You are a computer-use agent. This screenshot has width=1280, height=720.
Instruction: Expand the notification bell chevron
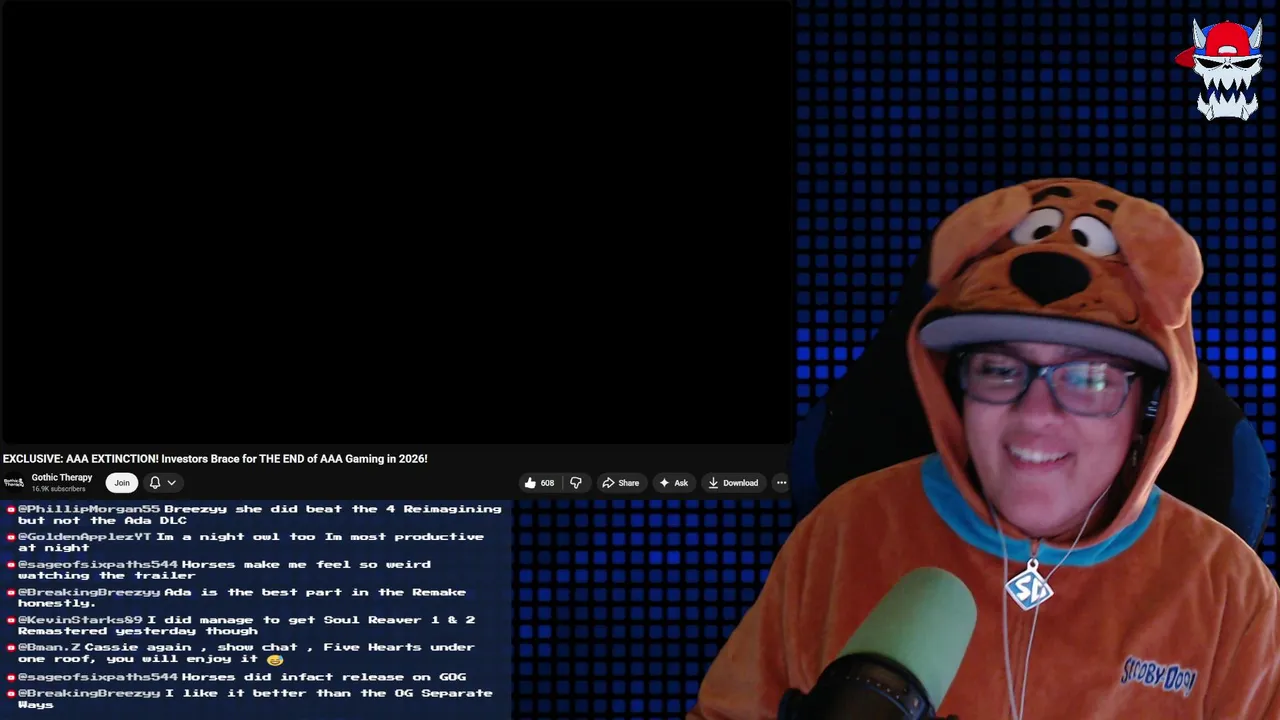point(172,483)
